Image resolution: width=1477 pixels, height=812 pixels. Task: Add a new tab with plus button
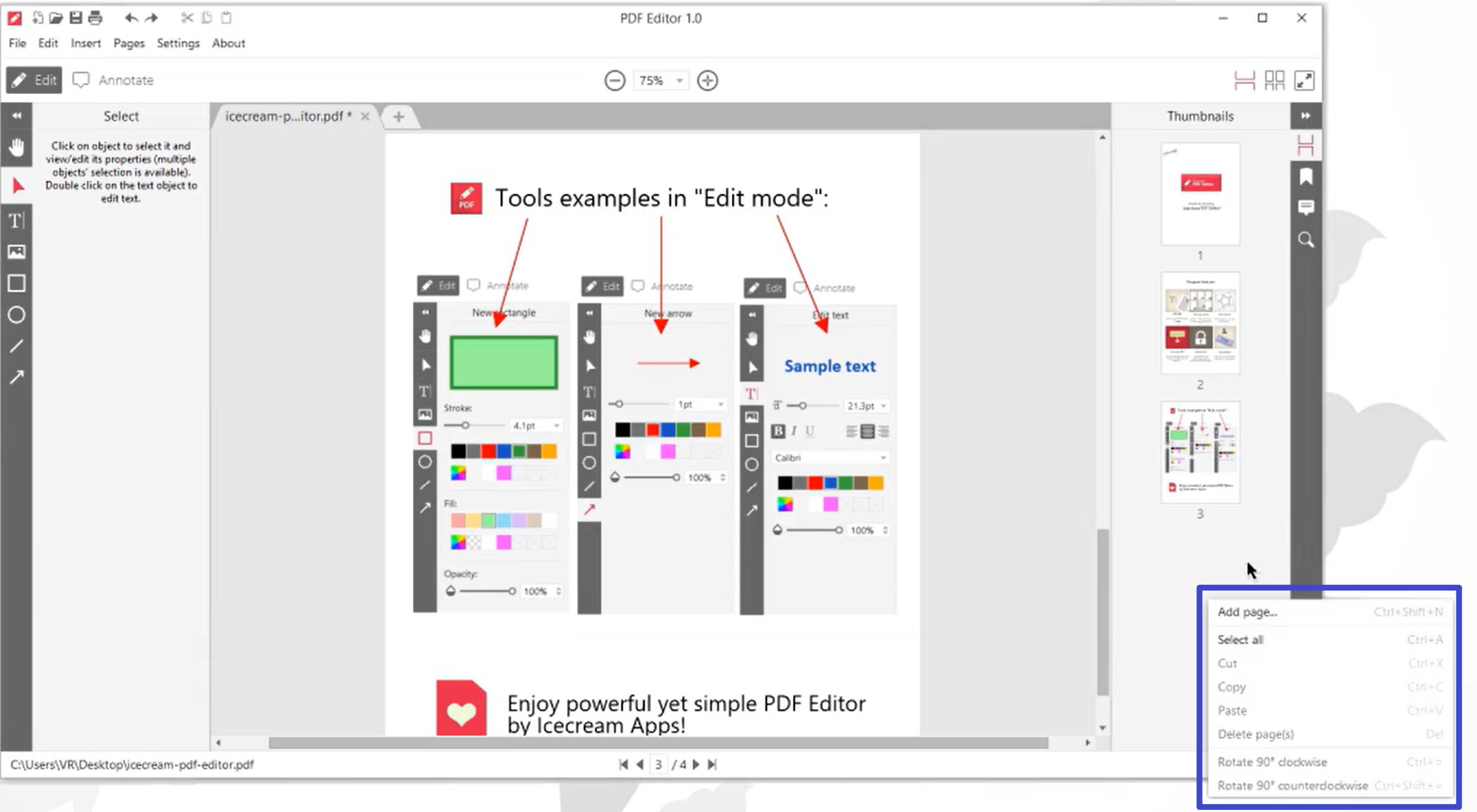[399, 116]
